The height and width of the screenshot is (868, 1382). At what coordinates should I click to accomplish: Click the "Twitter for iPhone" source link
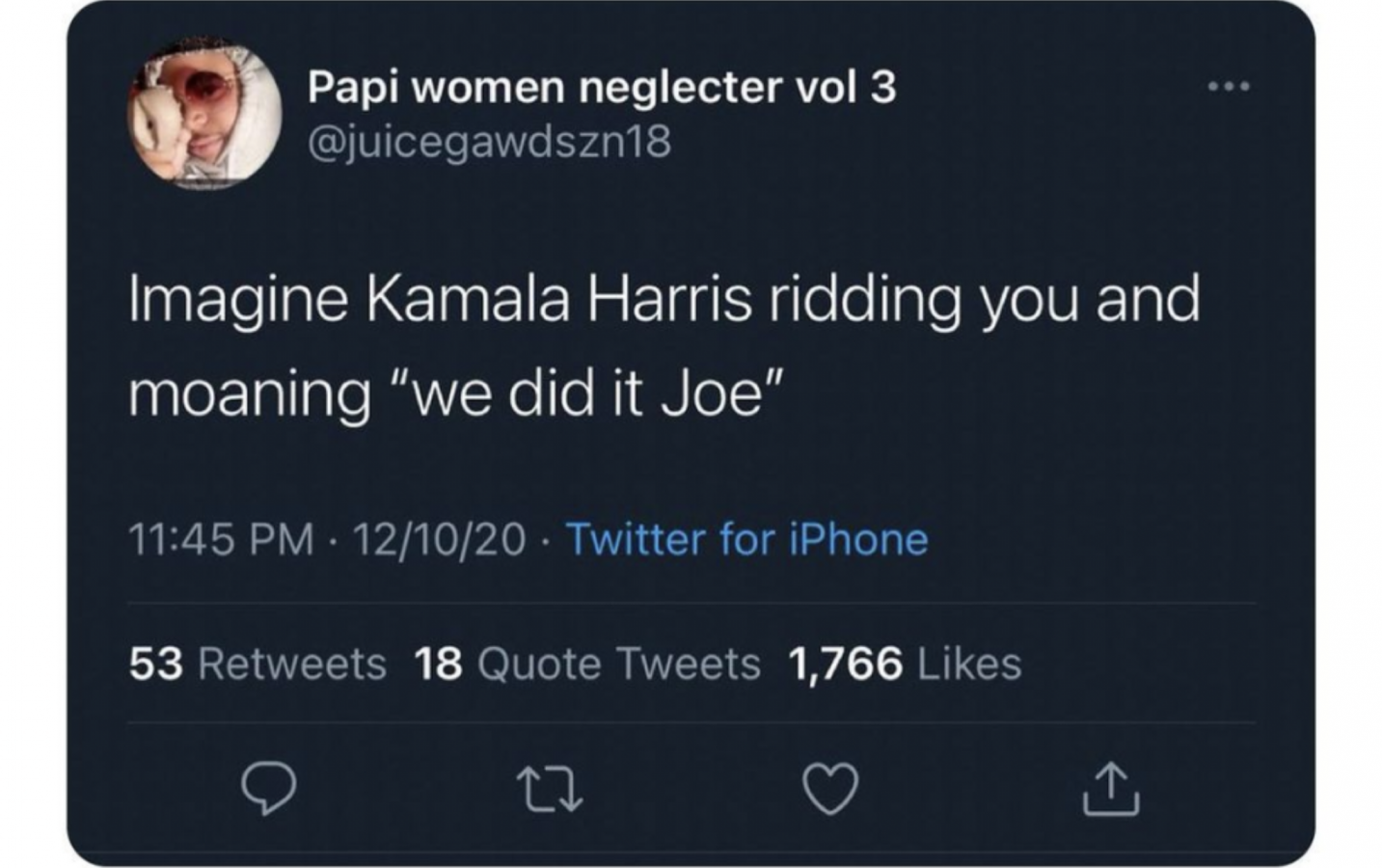(746, 538)
